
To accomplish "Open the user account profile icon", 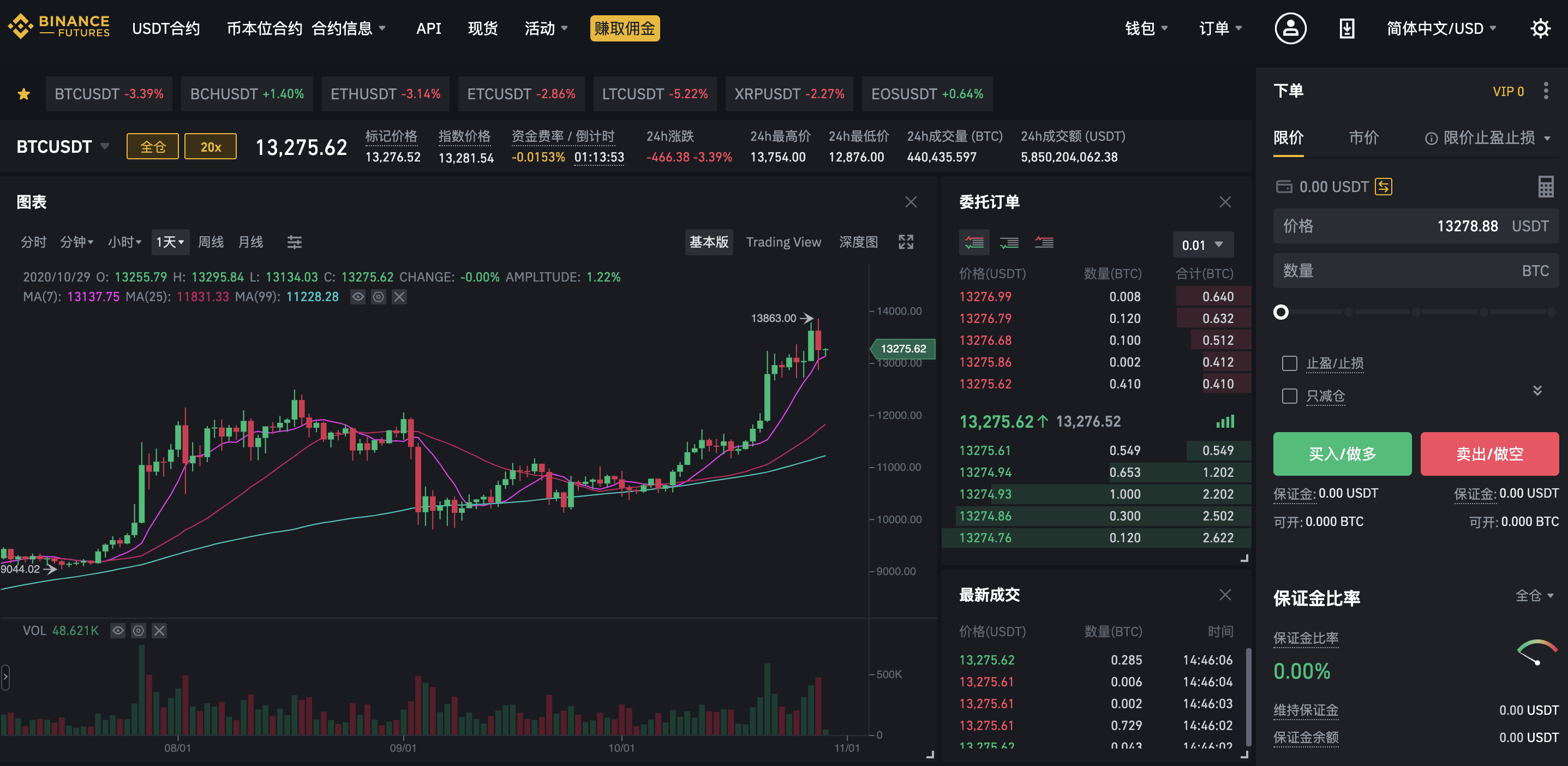I will point(1290,28).
